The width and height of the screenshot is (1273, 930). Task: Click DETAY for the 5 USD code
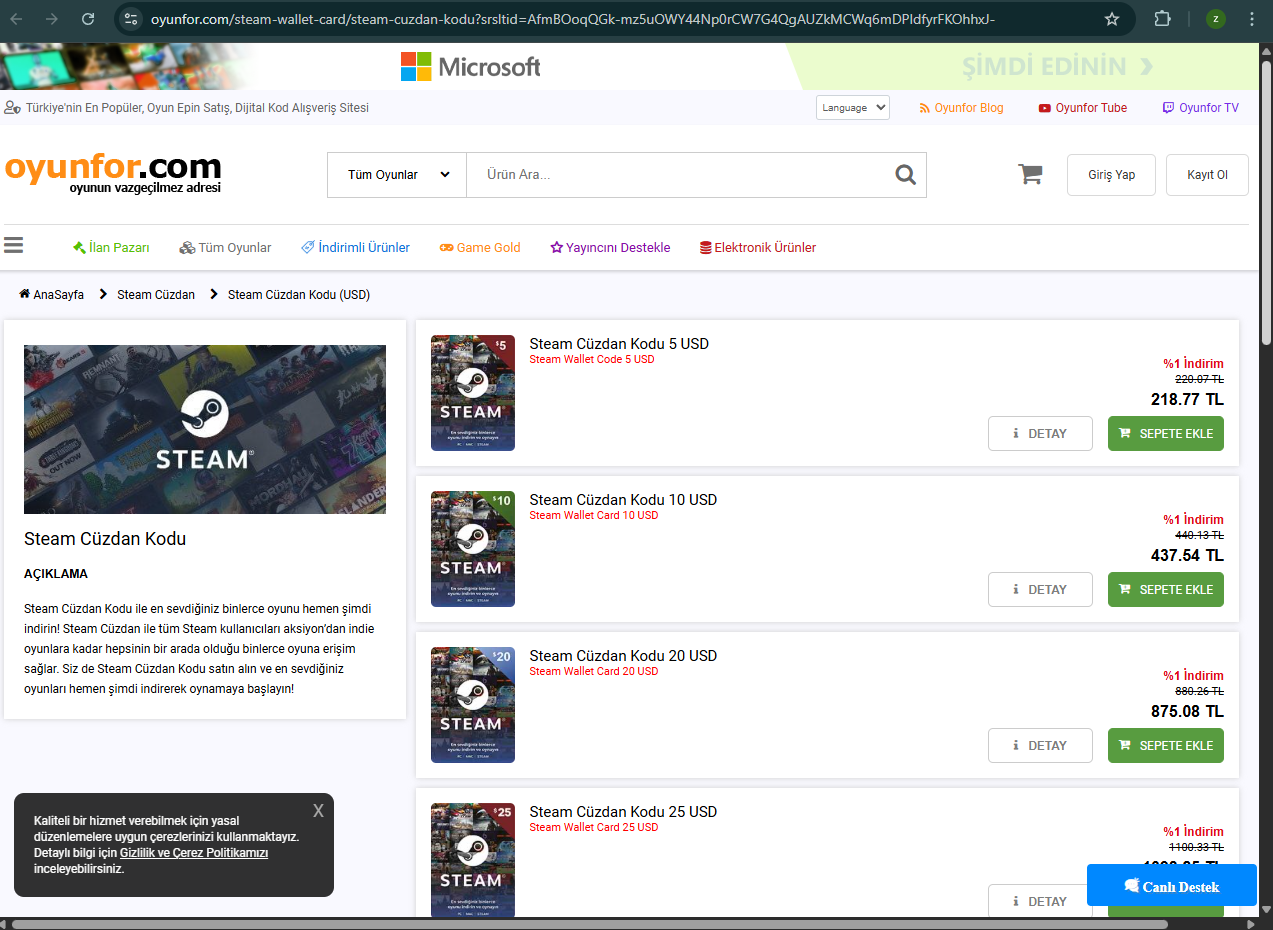pyautogui.click(x=1040, y=433)
